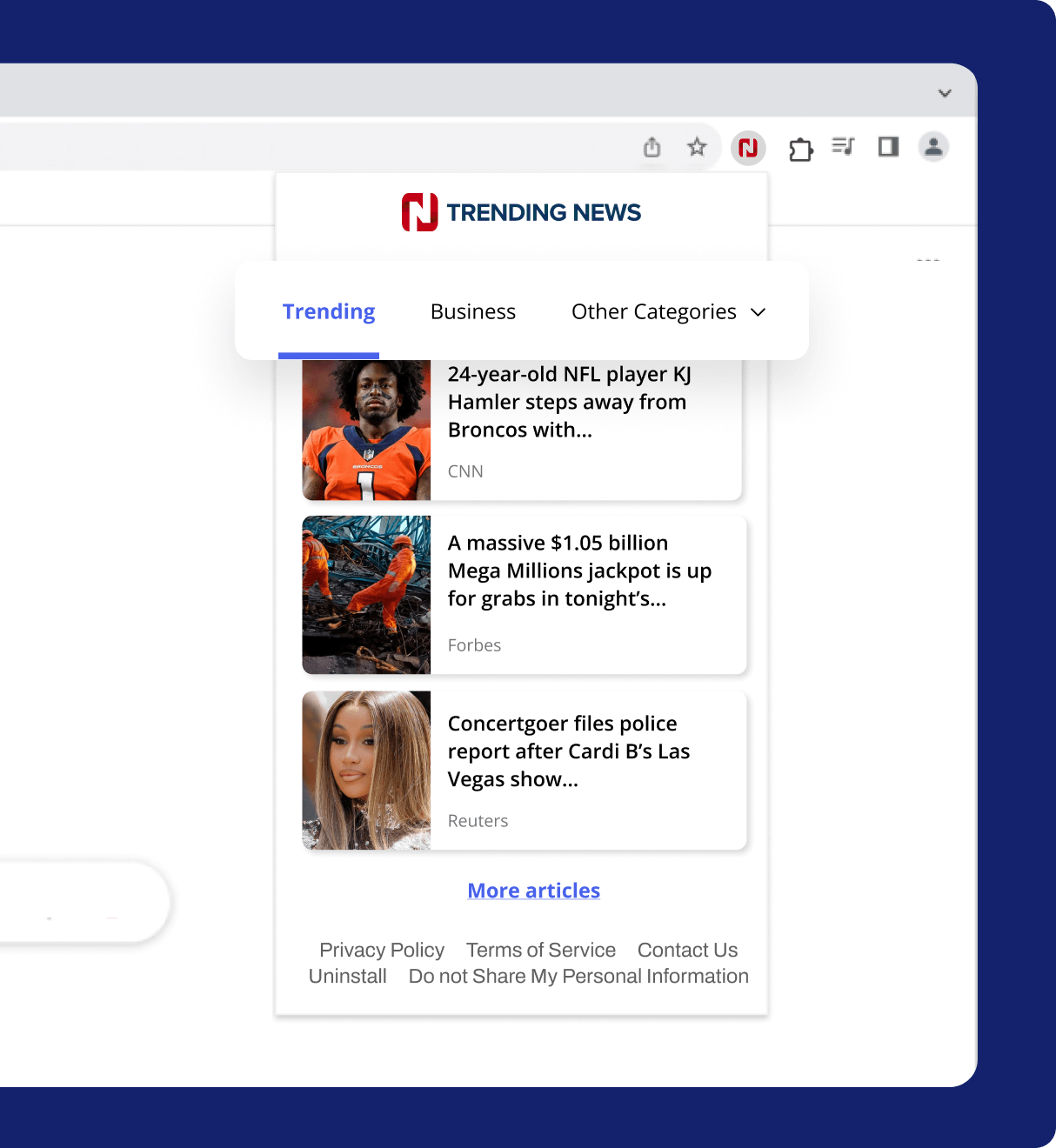Viewport: 1056px width, 1148px height.
Task: Open the user profile avatar
Action: coord(933,146)
